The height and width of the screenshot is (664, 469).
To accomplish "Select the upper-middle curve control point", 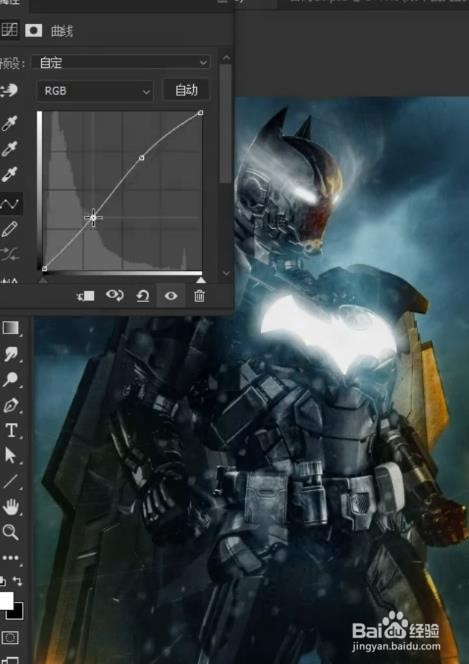I will pyautogui.click(x=142, y=158).
